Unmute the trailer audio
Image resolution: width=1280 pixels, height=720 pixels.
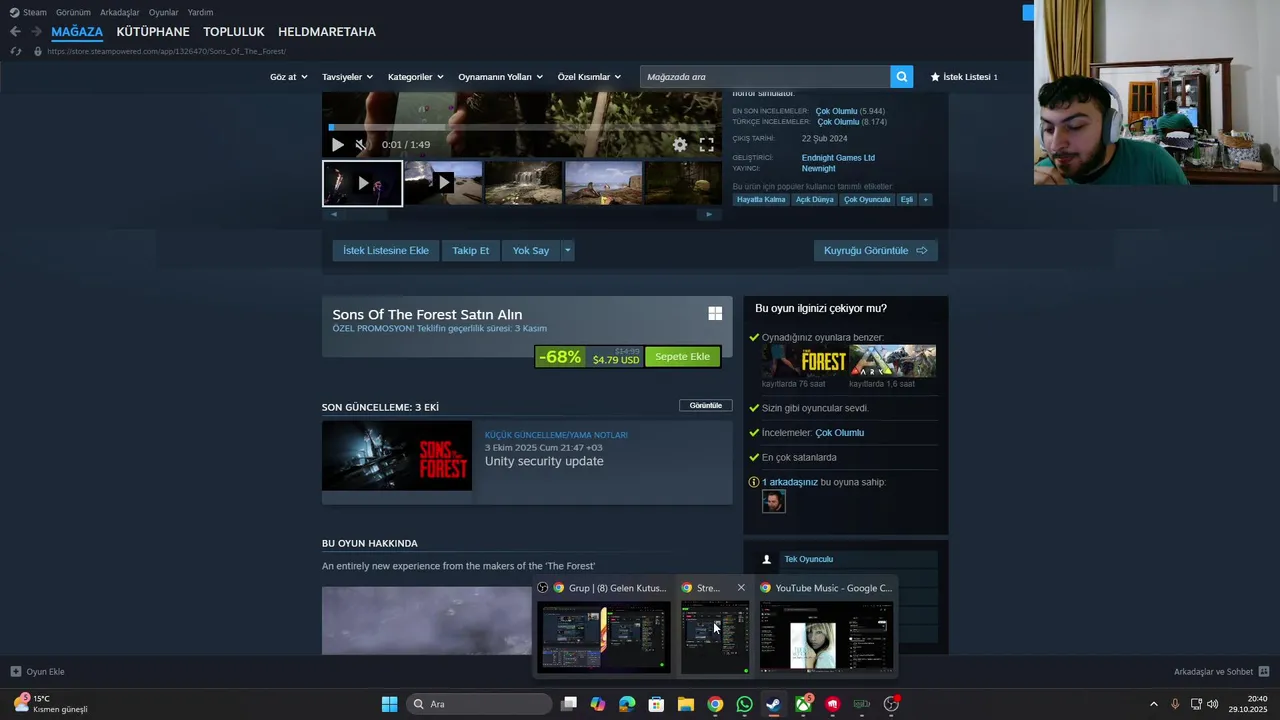coord(361,145)
